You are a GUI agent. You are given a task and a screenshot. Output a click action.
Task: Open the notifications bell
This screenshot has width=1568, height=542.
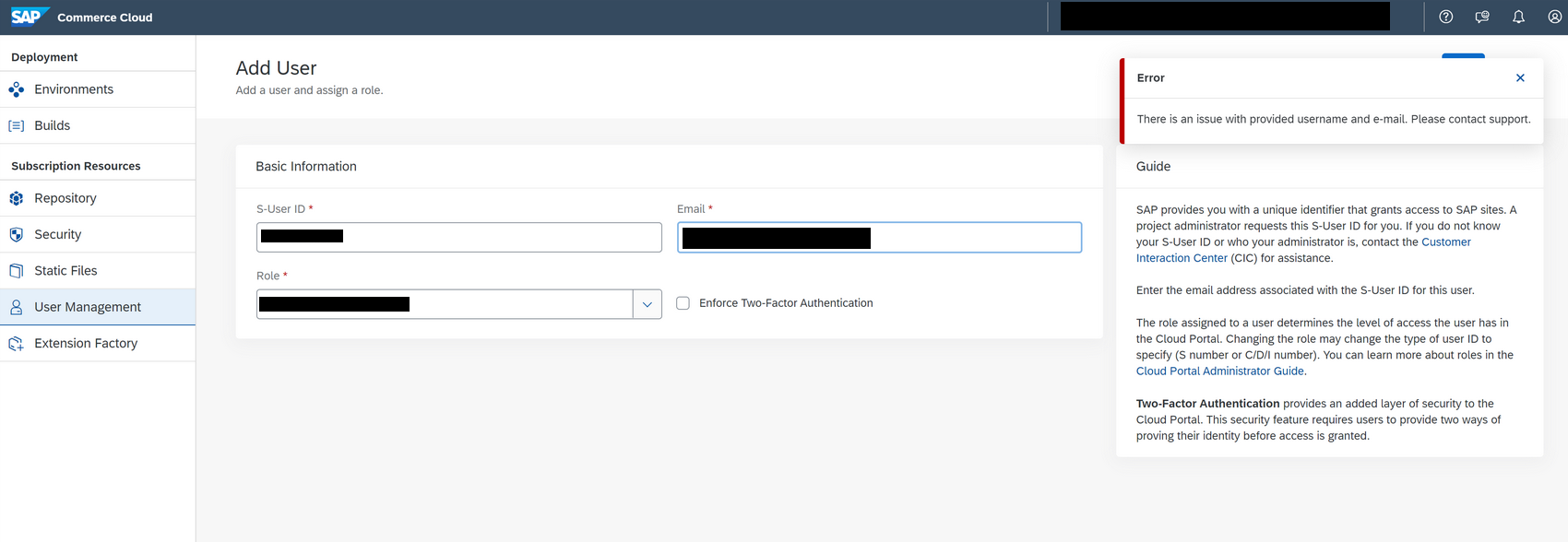point(1518,17)
